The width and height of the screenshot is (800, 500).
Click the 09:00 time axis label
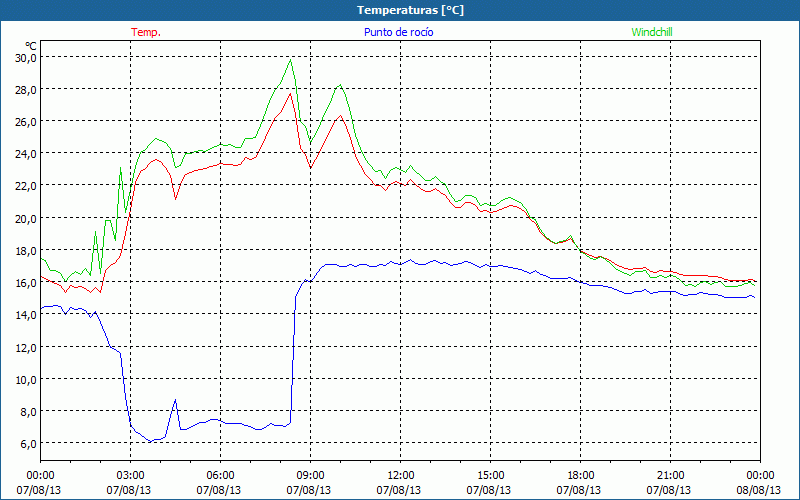pyautogui.click(x=310, y=476)
